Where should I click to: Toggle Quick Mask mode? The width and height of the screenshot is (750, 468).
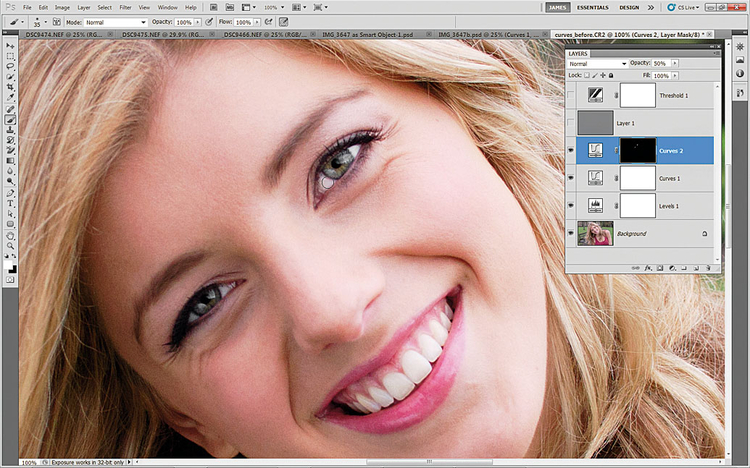click(x=10, y=280)
